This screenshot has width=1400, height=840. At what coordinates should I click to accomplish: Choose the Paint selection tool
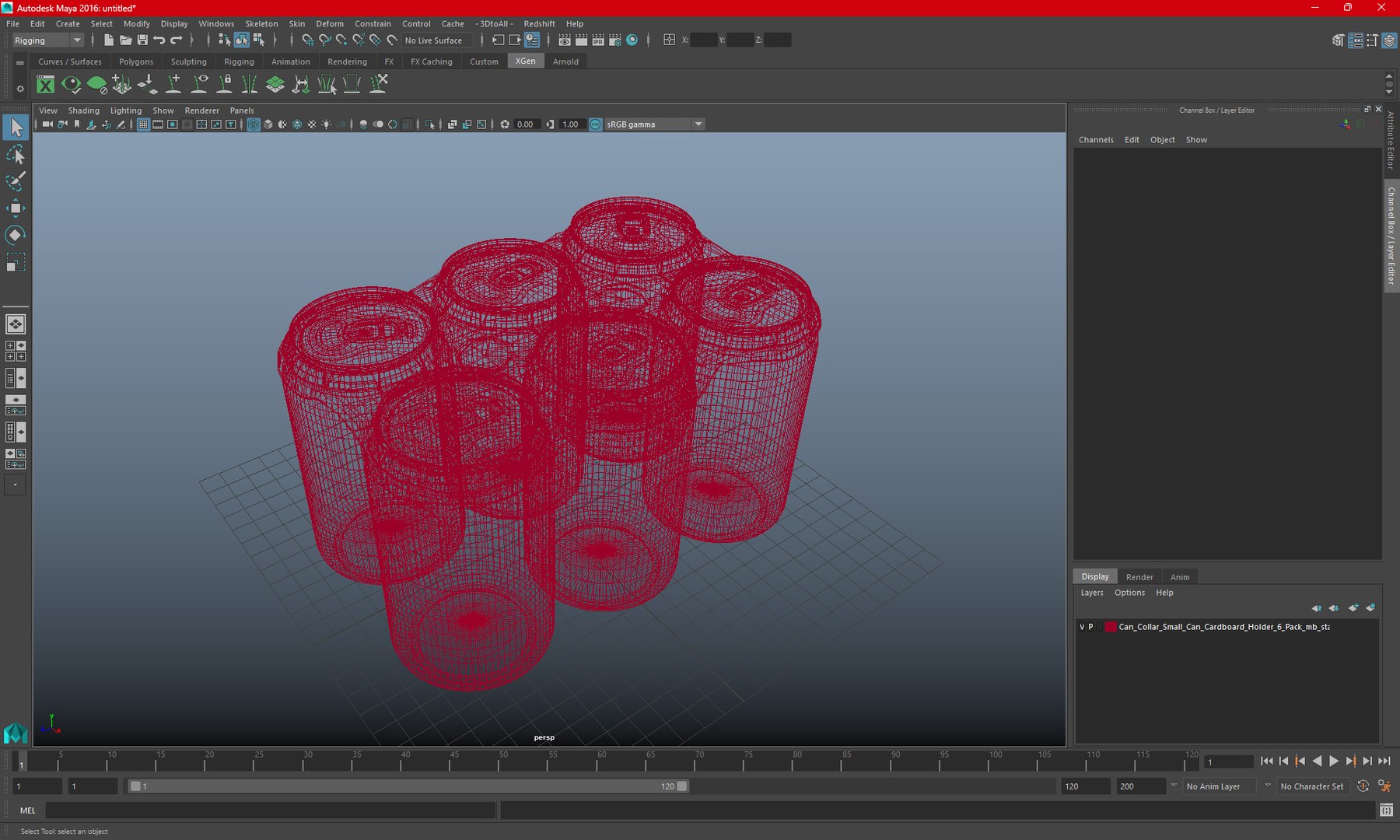[16, 181]
